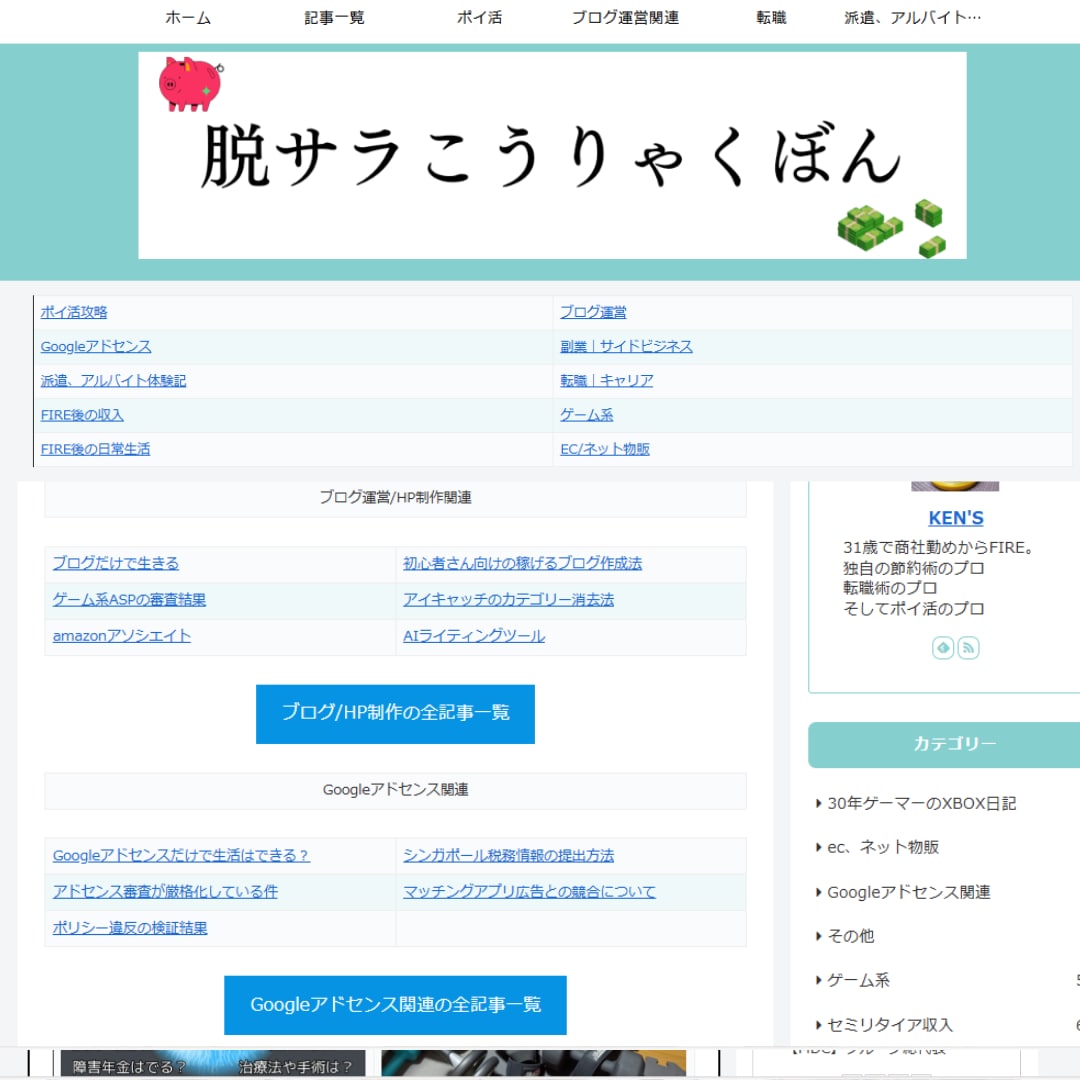
Task: Select ポイ活 in the top navigation
Action: [x=479, y=17]
